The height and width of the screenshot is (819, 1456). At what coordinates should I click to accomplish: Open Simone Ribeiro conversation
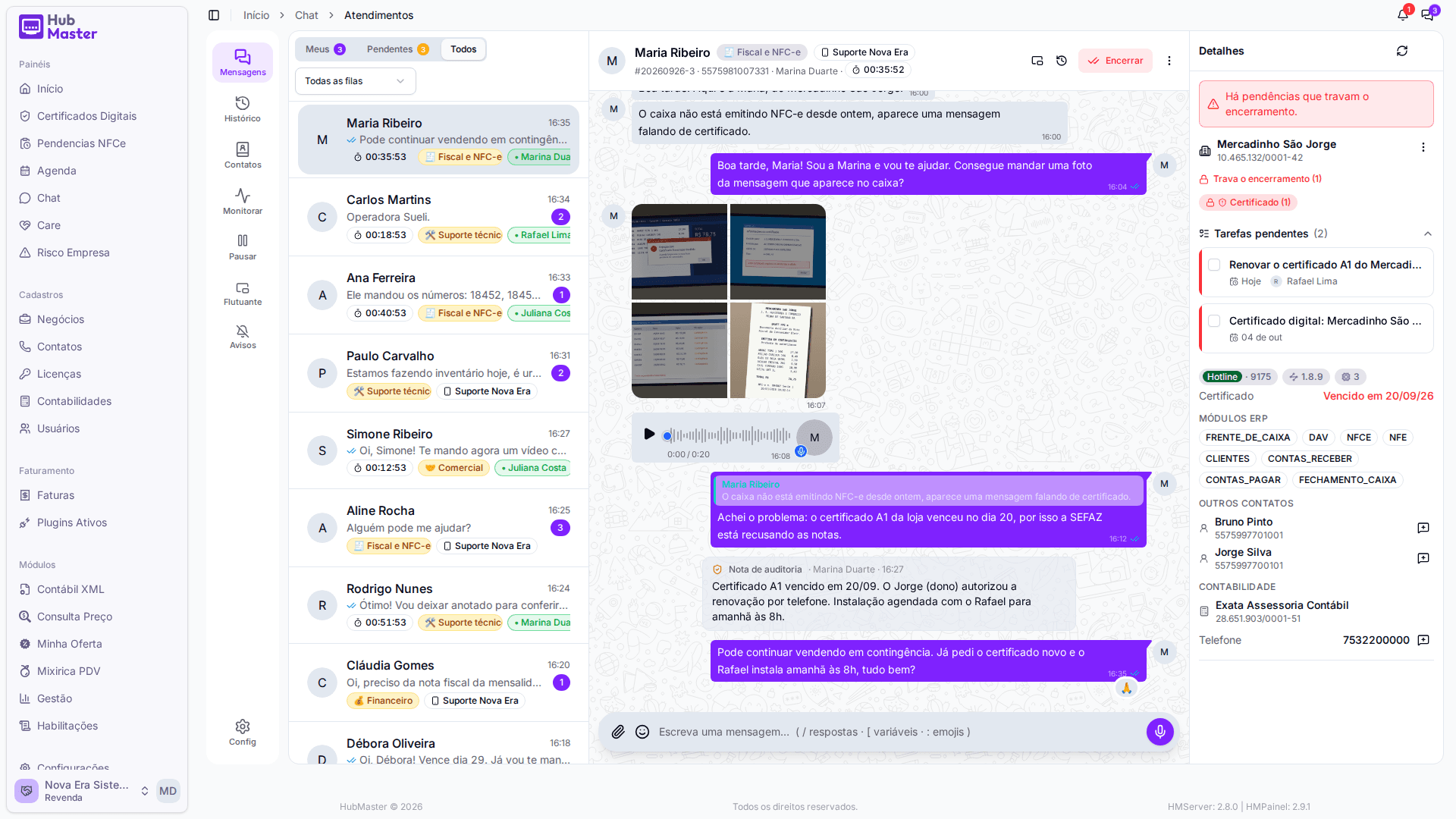tap(438, 450)
